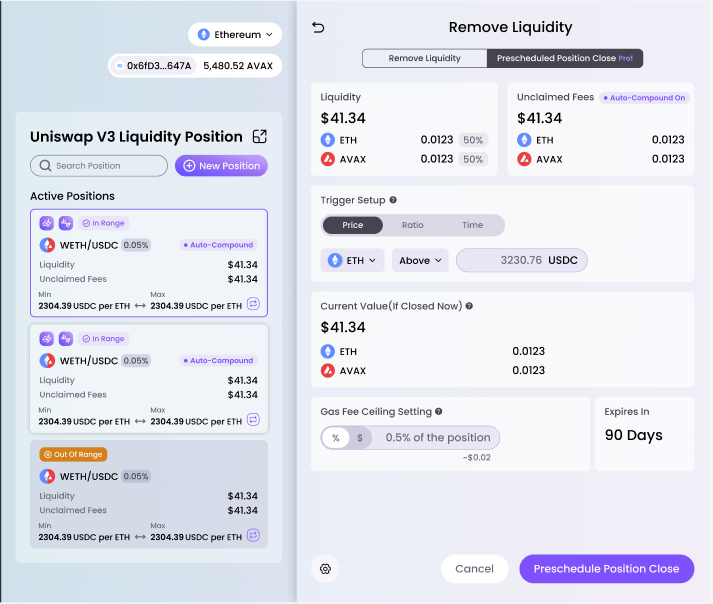Viewport: 713px width, 604px height.
Task: Select the Ratio trigger tab
Action: [412, 225]
